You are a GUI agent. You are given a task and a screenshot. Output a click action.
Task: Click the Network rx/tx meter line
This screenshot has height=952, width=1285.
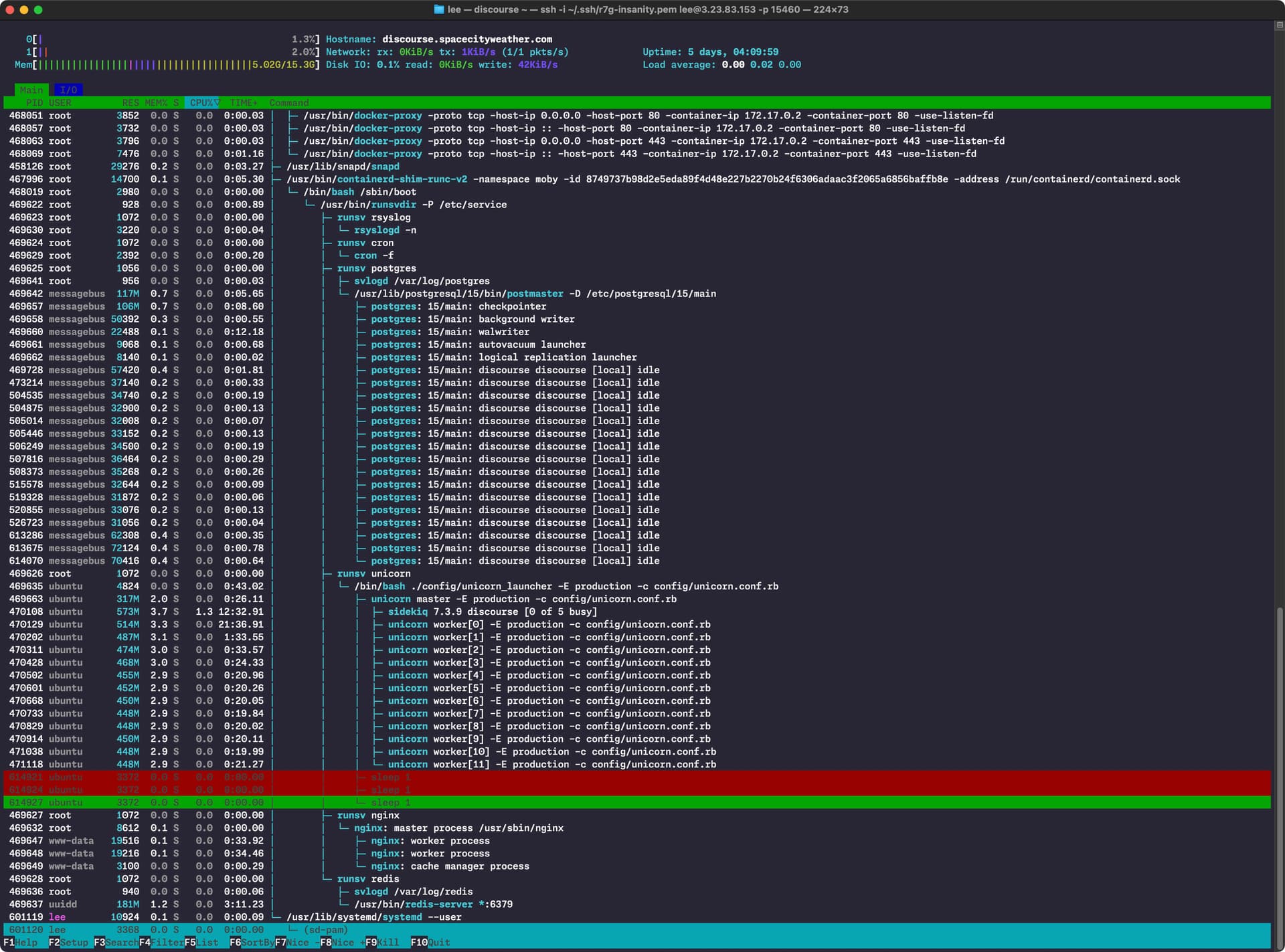pos(447,52)
